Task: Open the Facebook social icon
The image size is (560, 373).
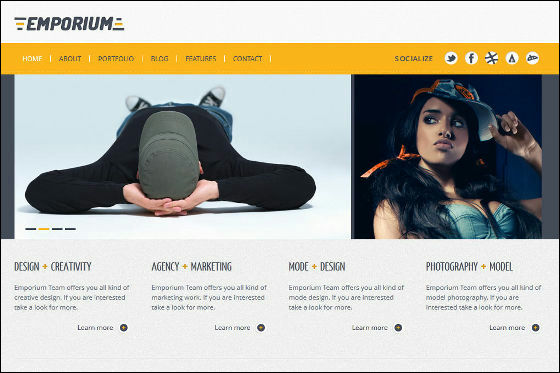Action: click(471, 58)
